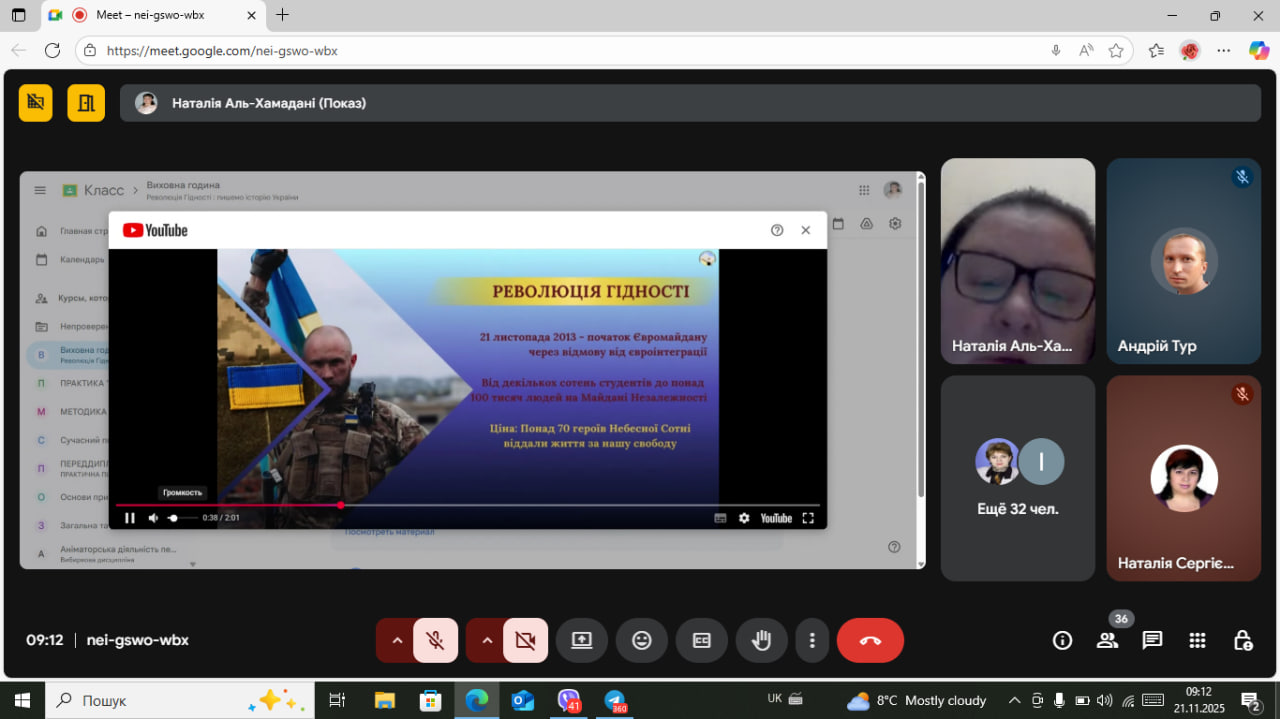Image resolution: width=1280 pixels, height=719 pixels.
Task: Open Telegram from the Windows taskbar
Action: tap(614, 701)
